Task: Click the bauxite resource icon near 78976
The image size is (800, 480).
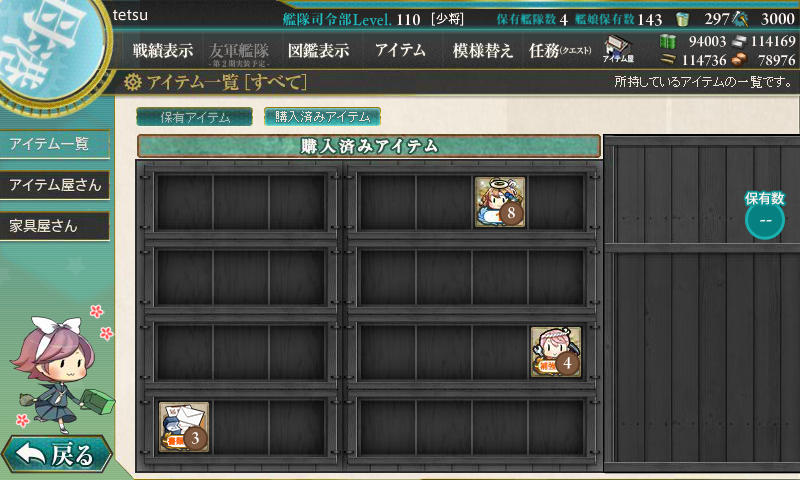Action: tap(739, 60)
